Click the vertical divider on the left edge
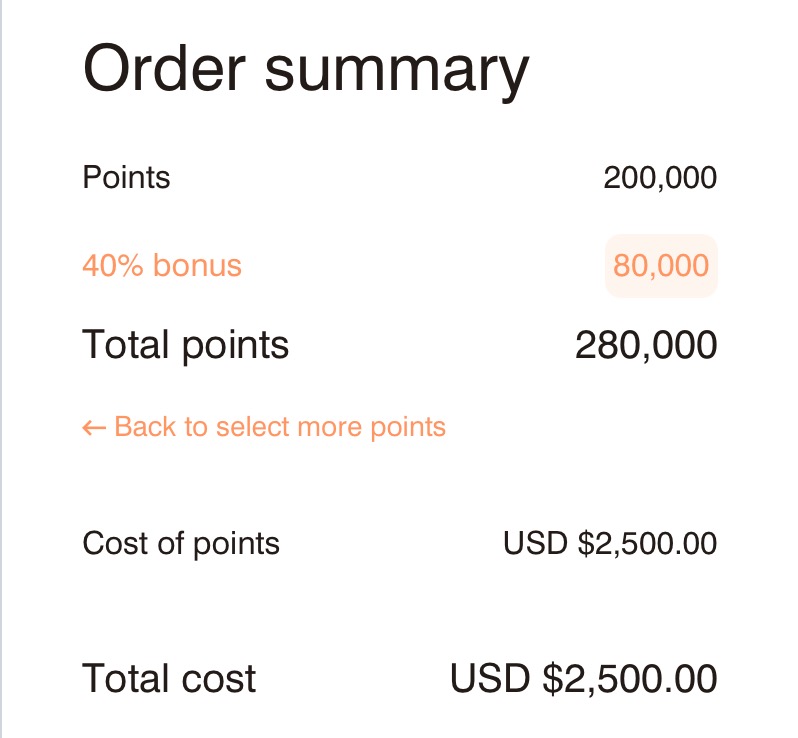Viewport: 798px width, 738px height. pyautogui.click(x=2, y=369)
